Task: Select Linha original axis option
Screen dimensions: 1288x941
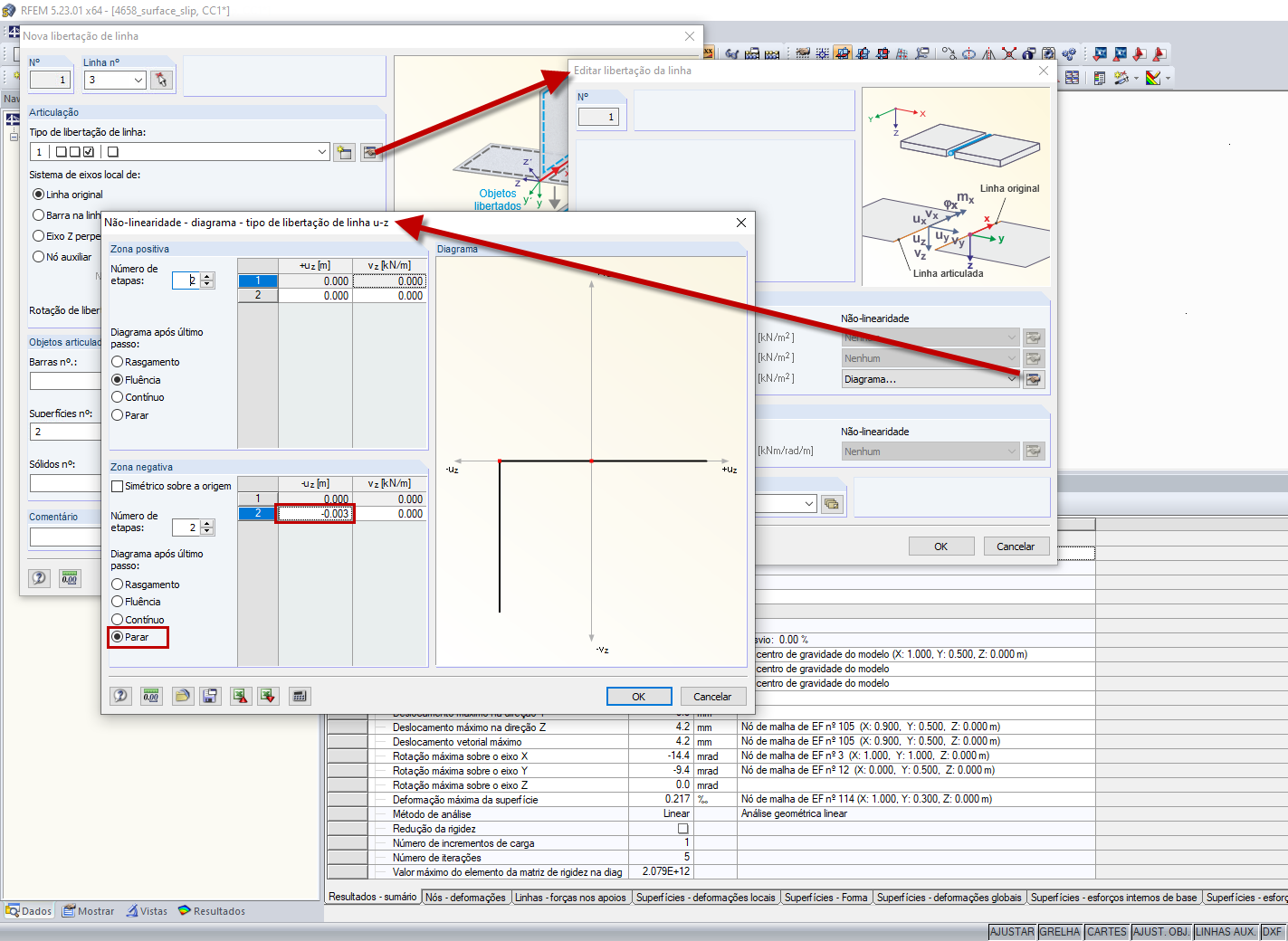Action: pyautogui.click(x=68, y=195)
